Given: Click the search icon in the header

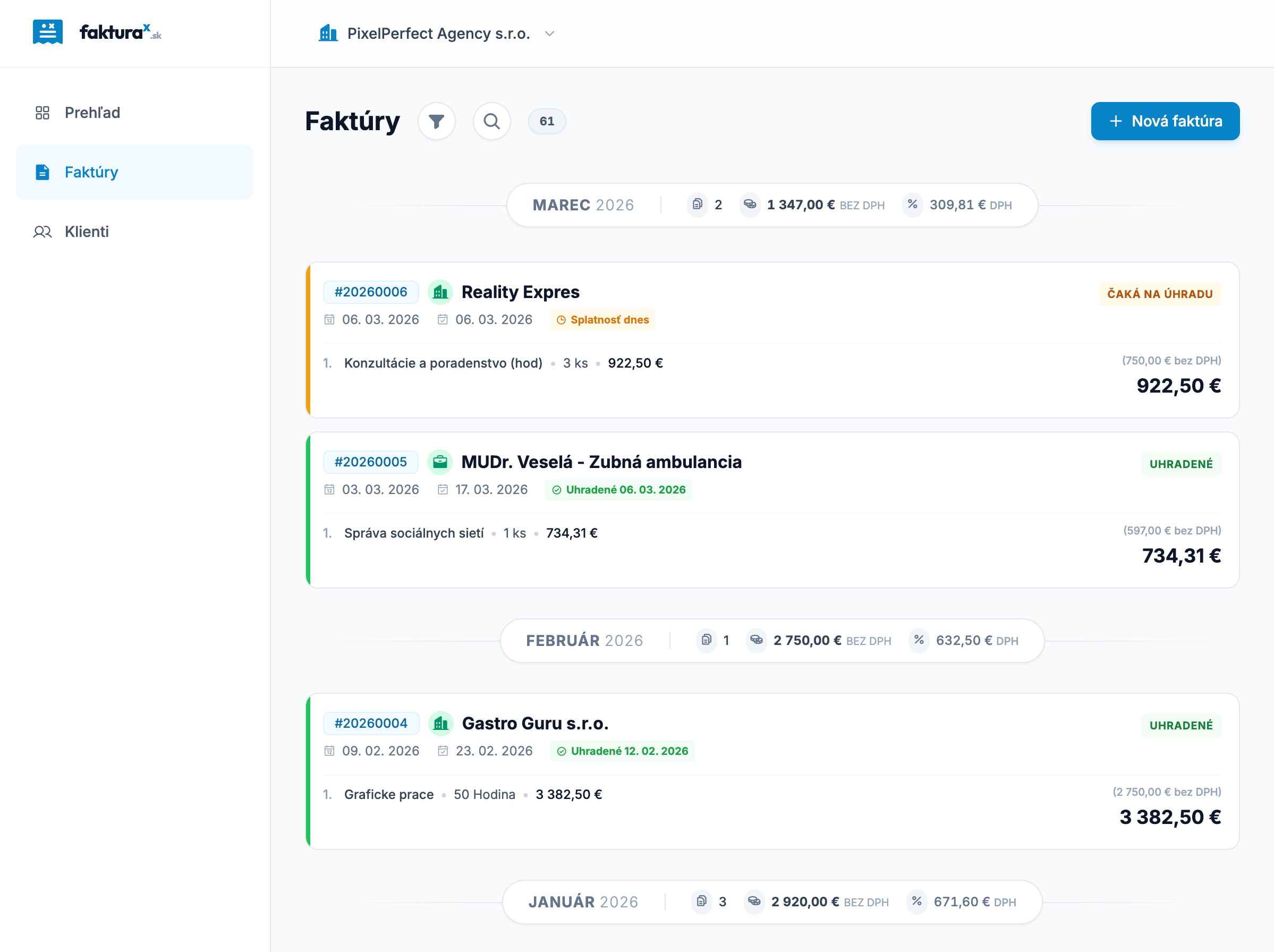Looking at the screenshot, I should 492,121.
